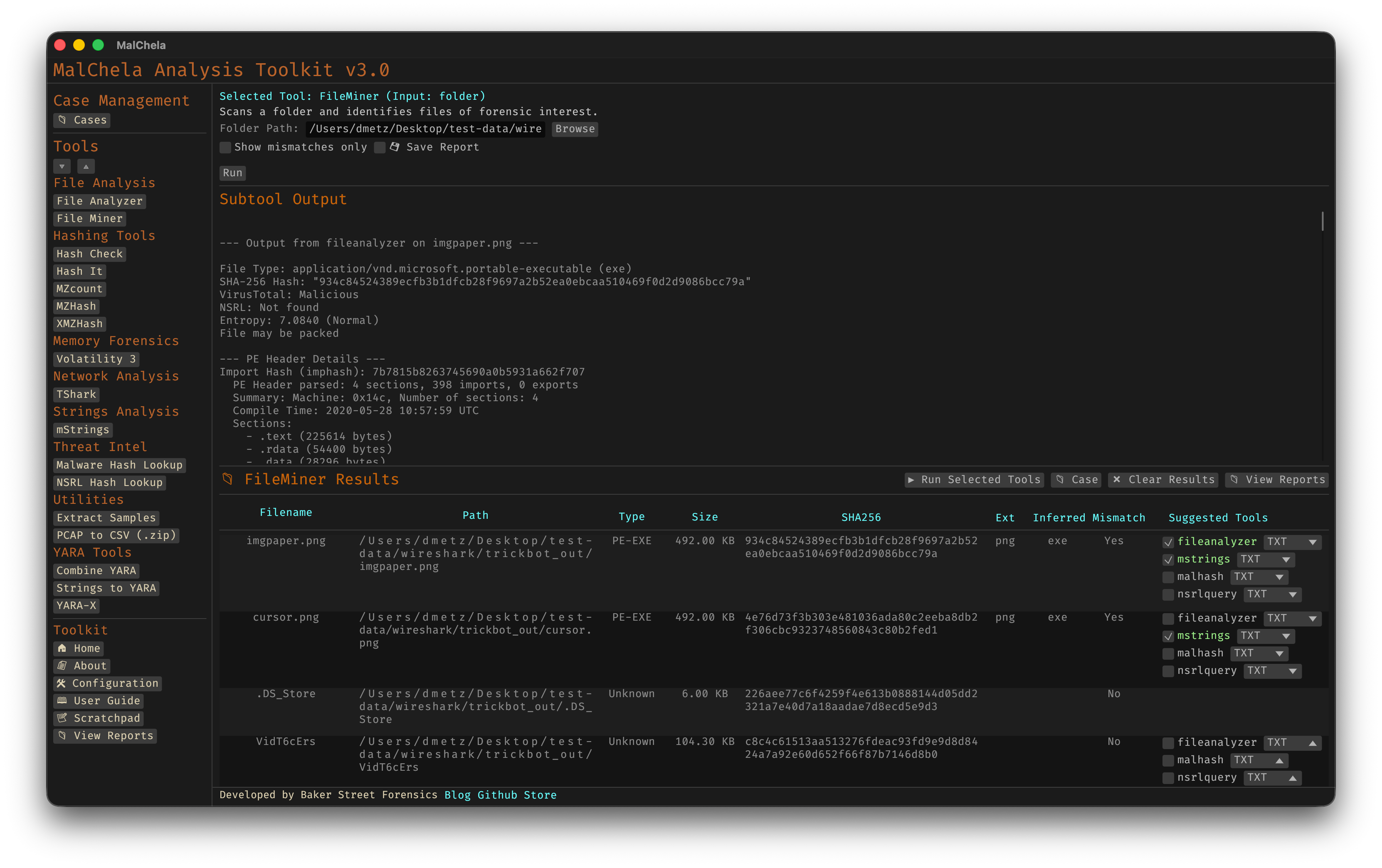Open nsrlquery TXT dropdown for cursor.png
Image resolution: width=1382 pixels, height=868 pixels.
click(x=1272, y=671)
